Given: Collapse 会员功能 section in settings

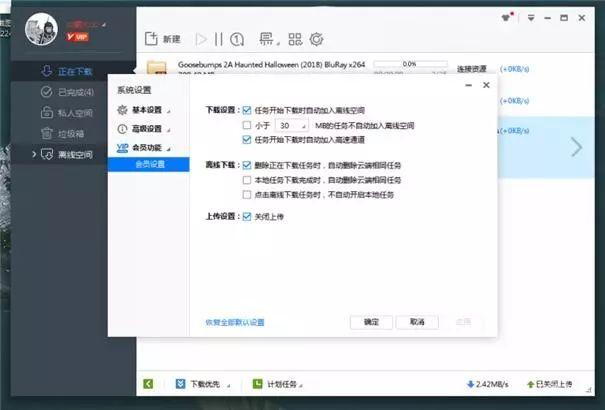Looking at the screenshot, I should (x=149, y=148).
